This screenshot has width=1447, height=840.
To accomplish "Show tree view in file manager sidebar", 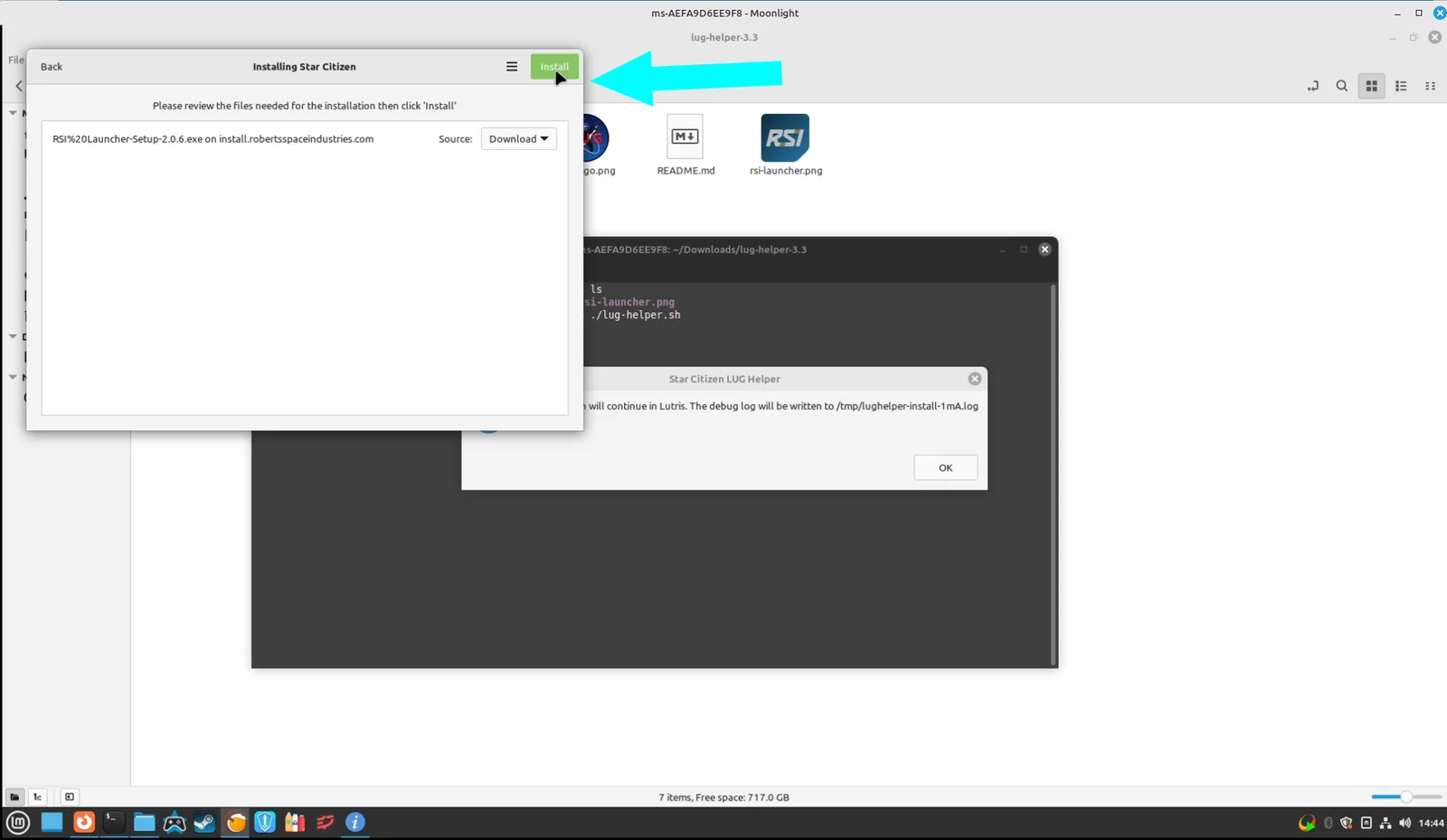I will (x=37, y=797).
